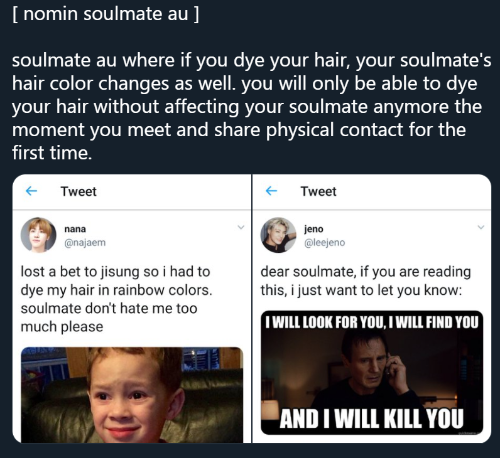This screenshot has height=458, width=500.
Task: Click jeno's 'dear soulmate' tweet text
Action: click(x=366, y=281)
